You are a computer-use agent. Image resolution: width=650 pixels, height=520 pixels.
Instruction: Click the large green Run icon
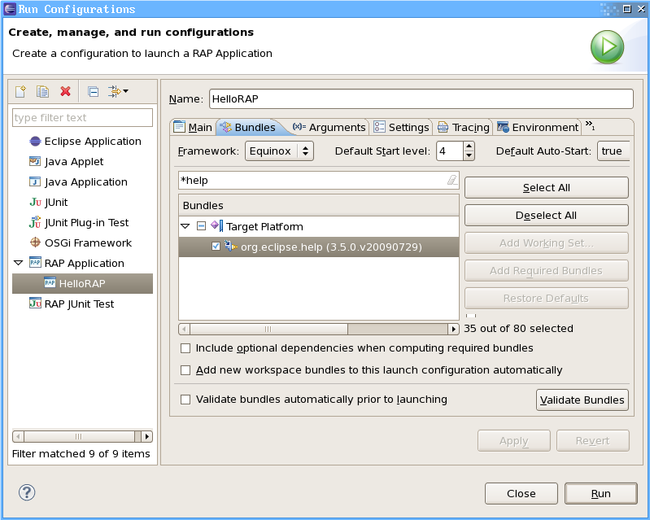(607, 47)
